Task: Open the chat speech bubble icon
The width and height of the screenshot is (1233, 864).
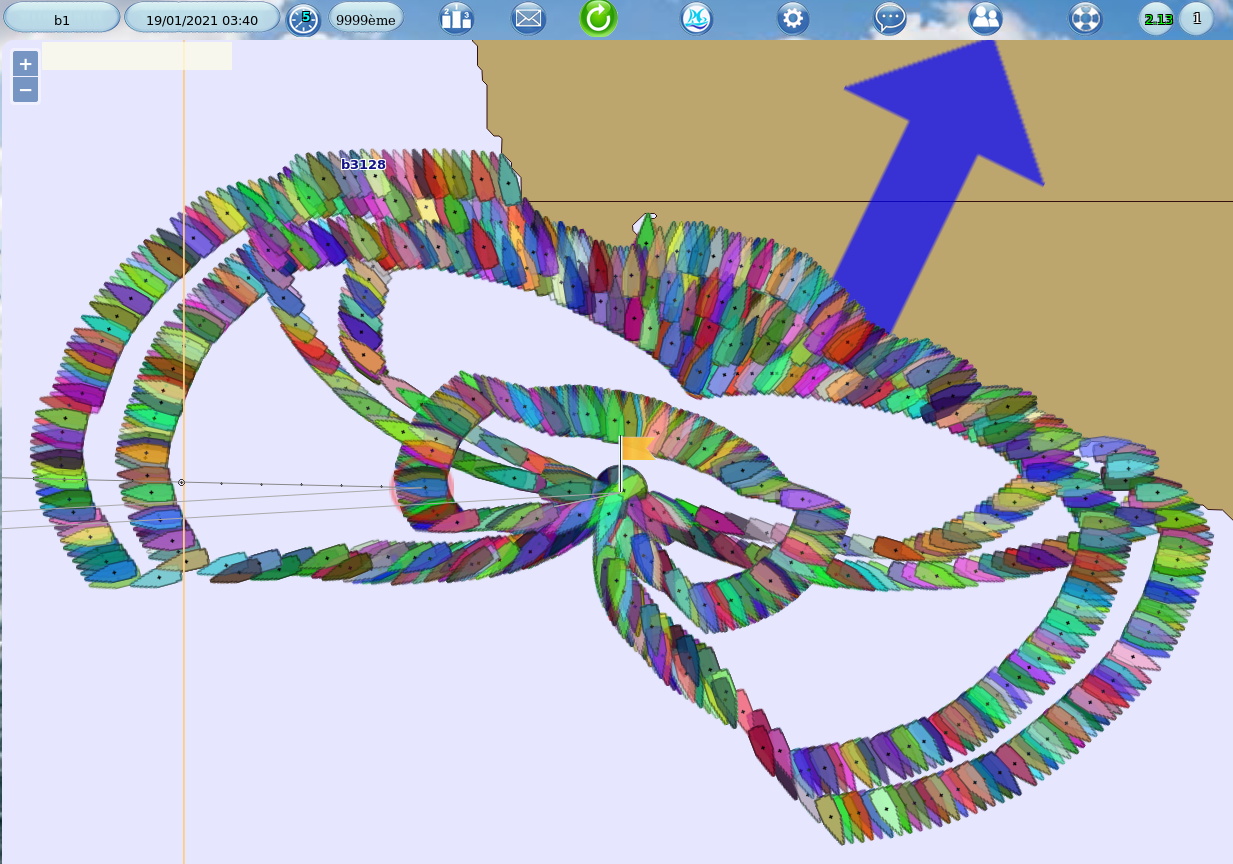Action: click(x=890, y=18)
